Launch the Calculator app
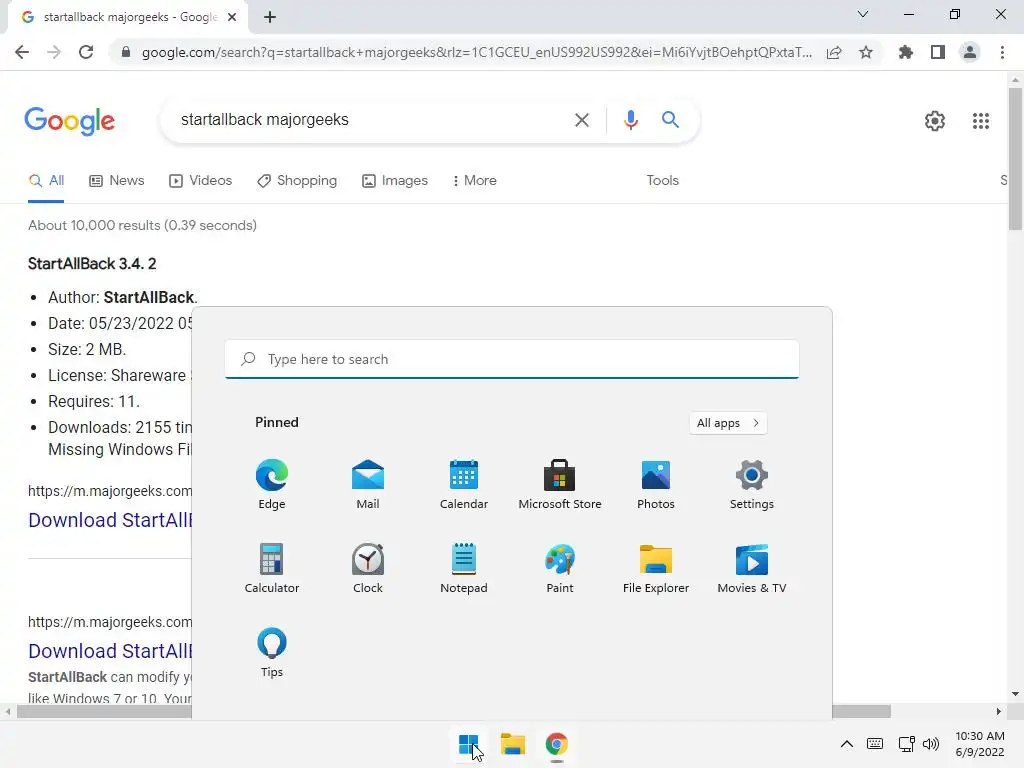The width and height of the screenshot is (1024, 768). click(x=272, y=568)
